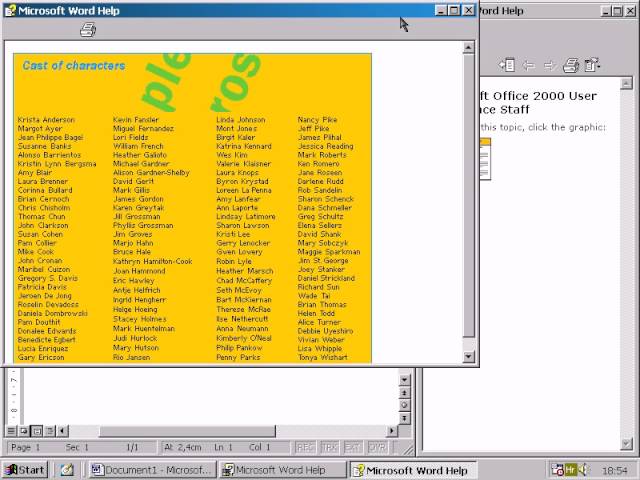
Task: Click the 'Cast of characters' heading
Action: [74, 65]
